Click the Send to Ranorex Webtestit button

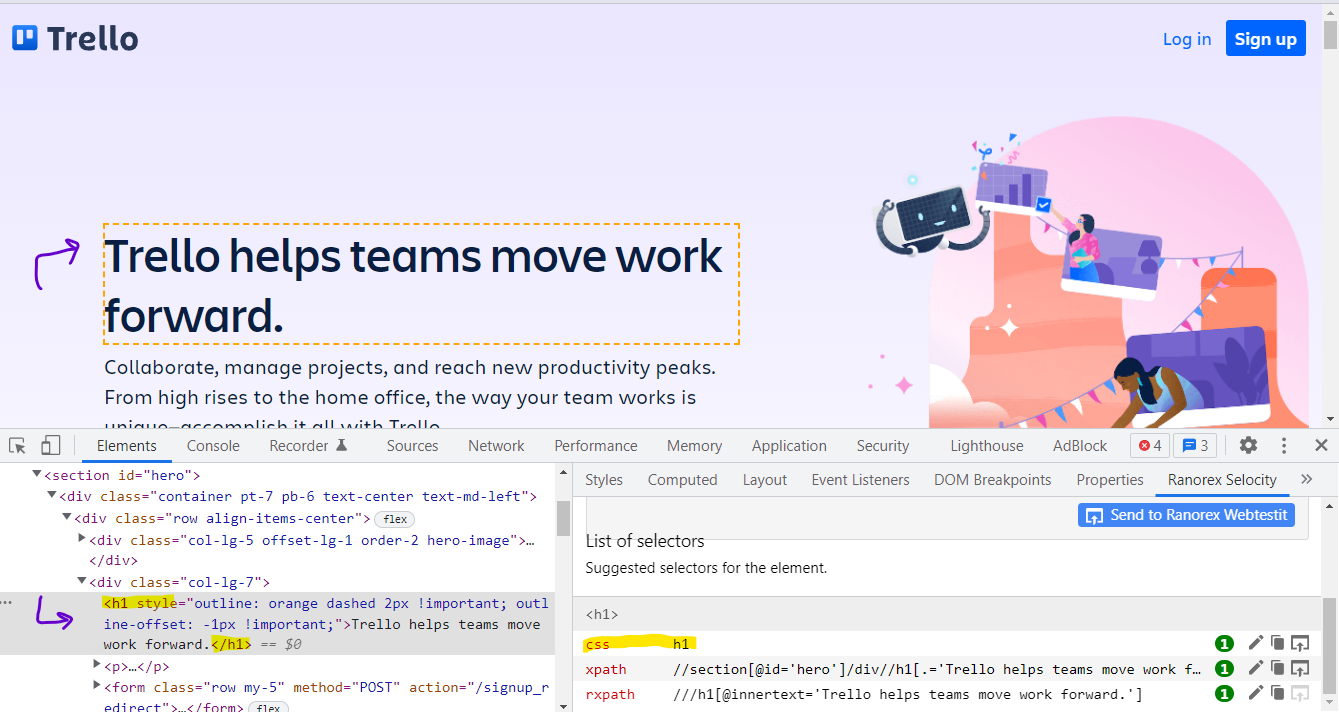[x=1186, y=515]
